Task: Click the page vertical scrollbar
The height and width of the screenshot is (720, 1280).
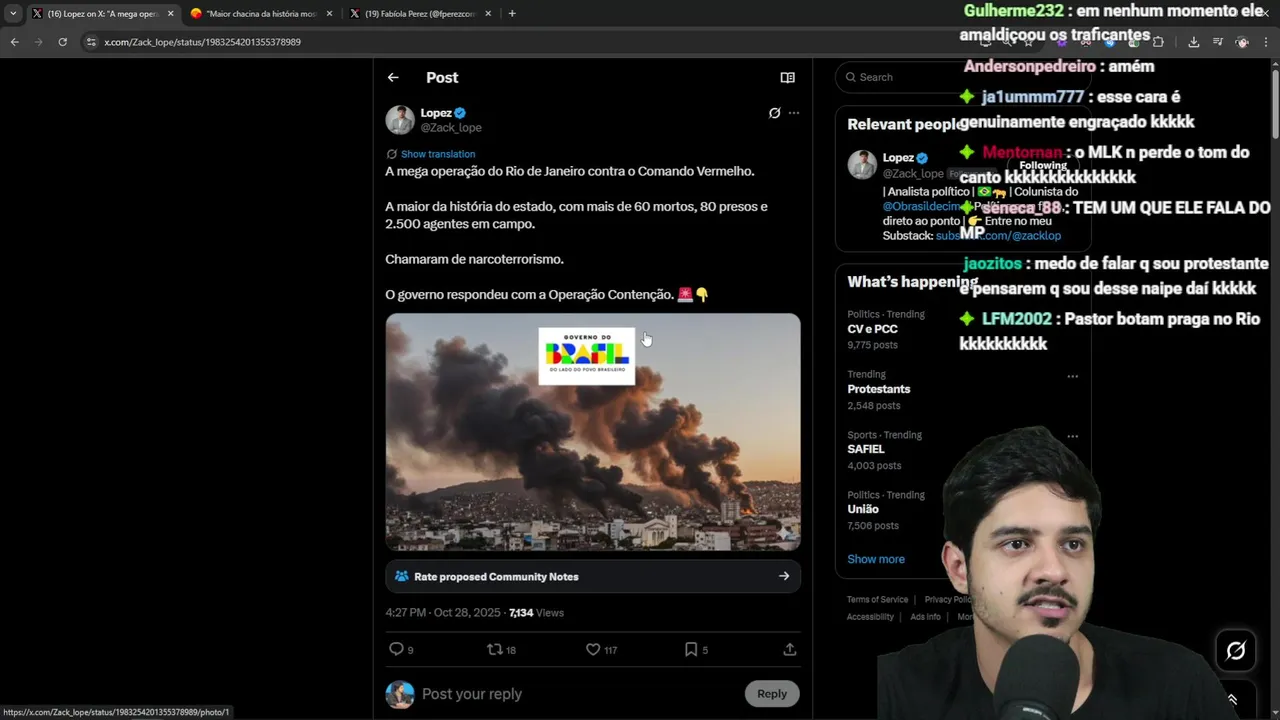Action: [x=1275, y=105]
